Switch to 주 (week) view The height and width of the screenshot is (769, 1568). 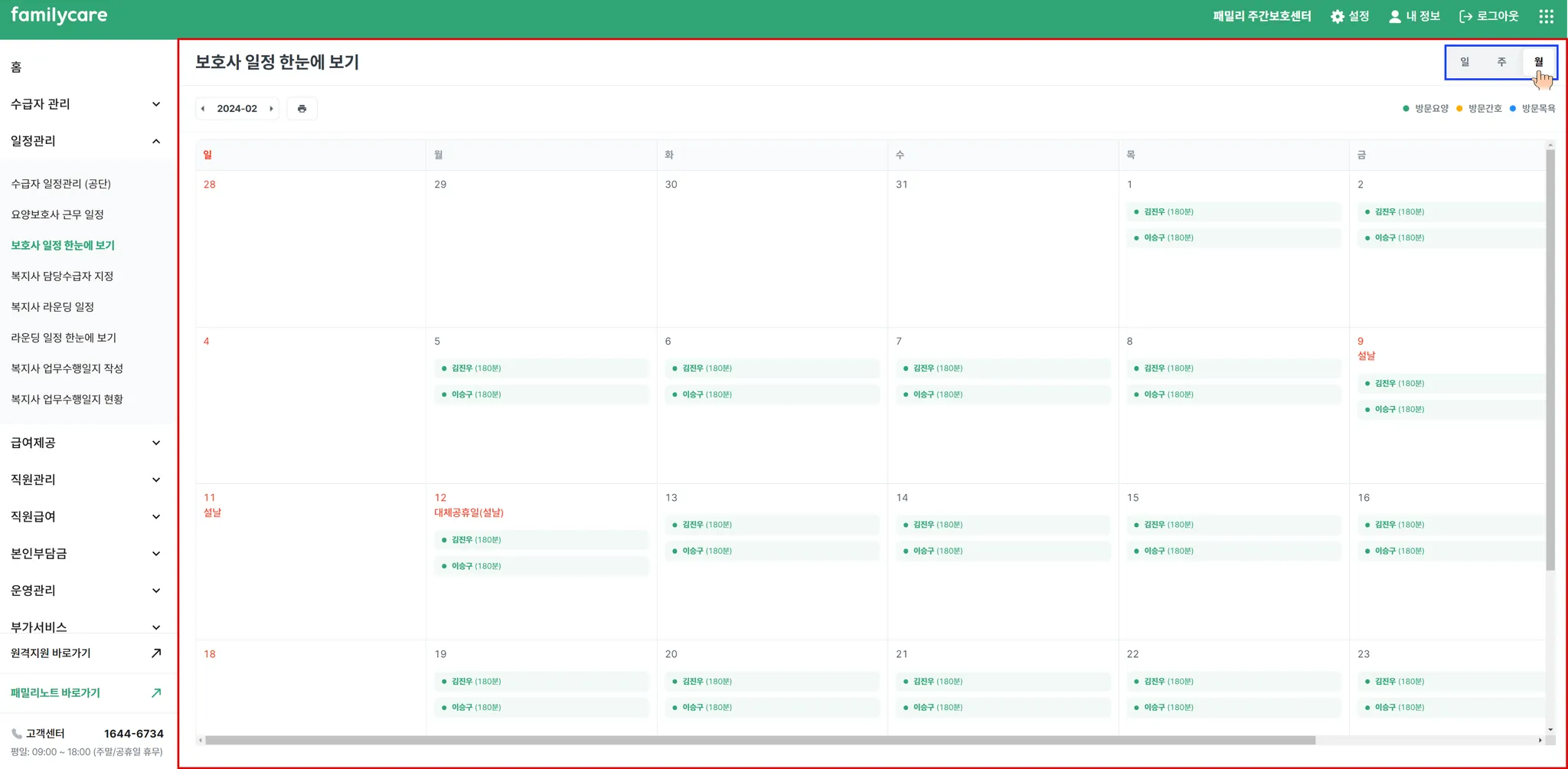coord(1501,62)
